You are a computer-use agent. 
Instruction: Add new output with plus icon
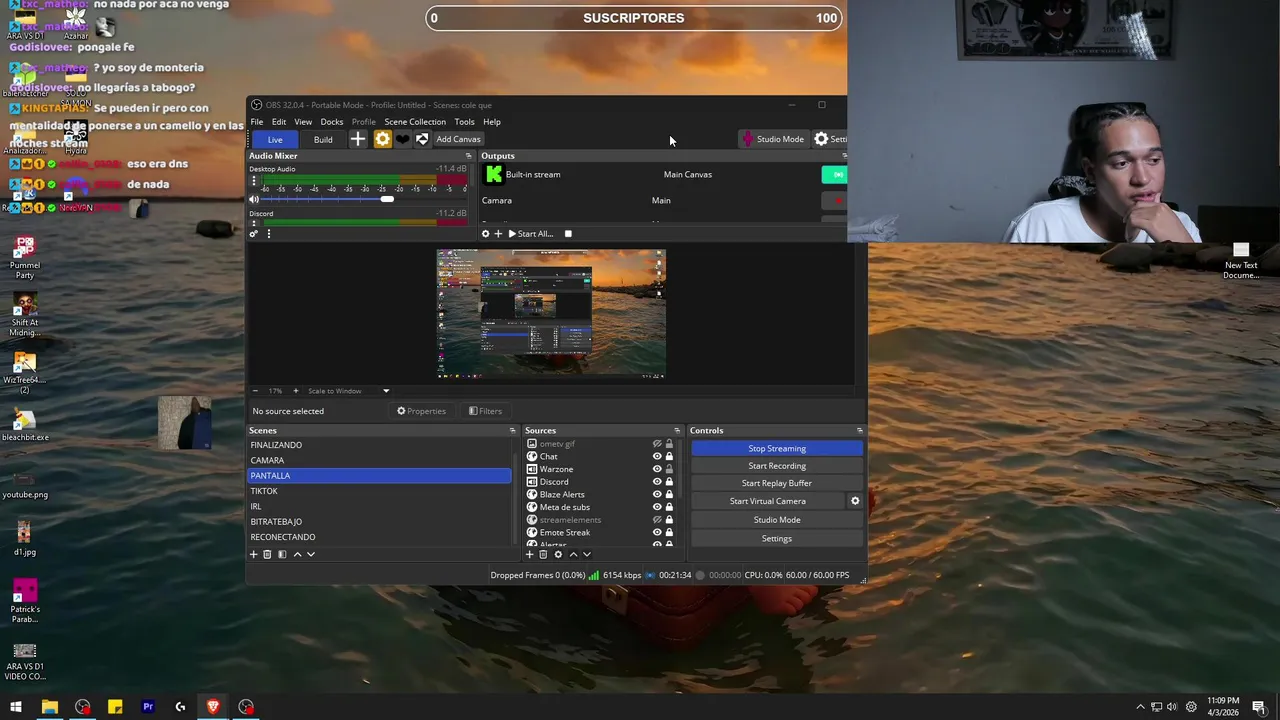[x=498, y=234]
